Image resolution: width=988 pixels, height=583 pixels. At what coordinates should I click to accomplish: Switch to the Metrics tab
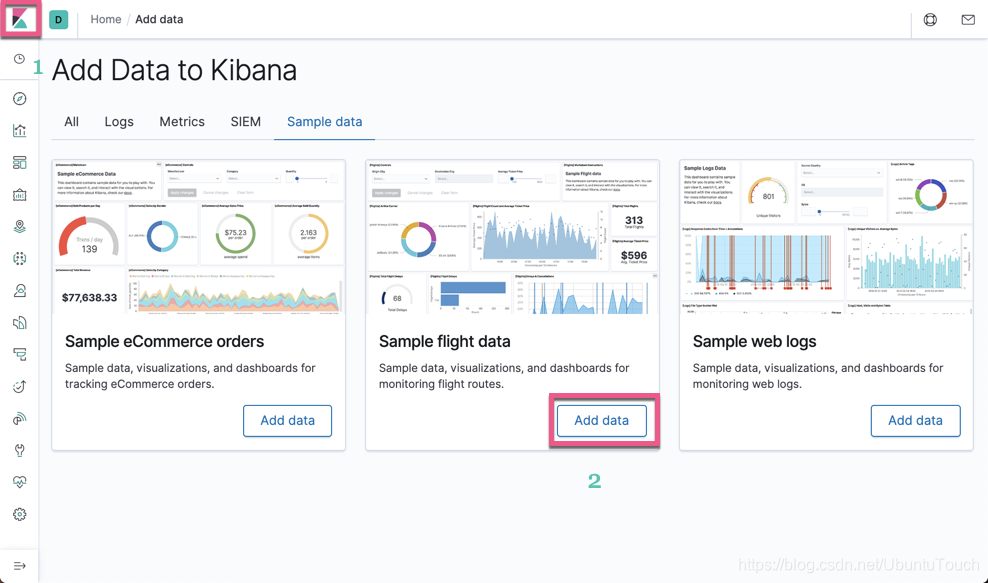tap(182, 122)
